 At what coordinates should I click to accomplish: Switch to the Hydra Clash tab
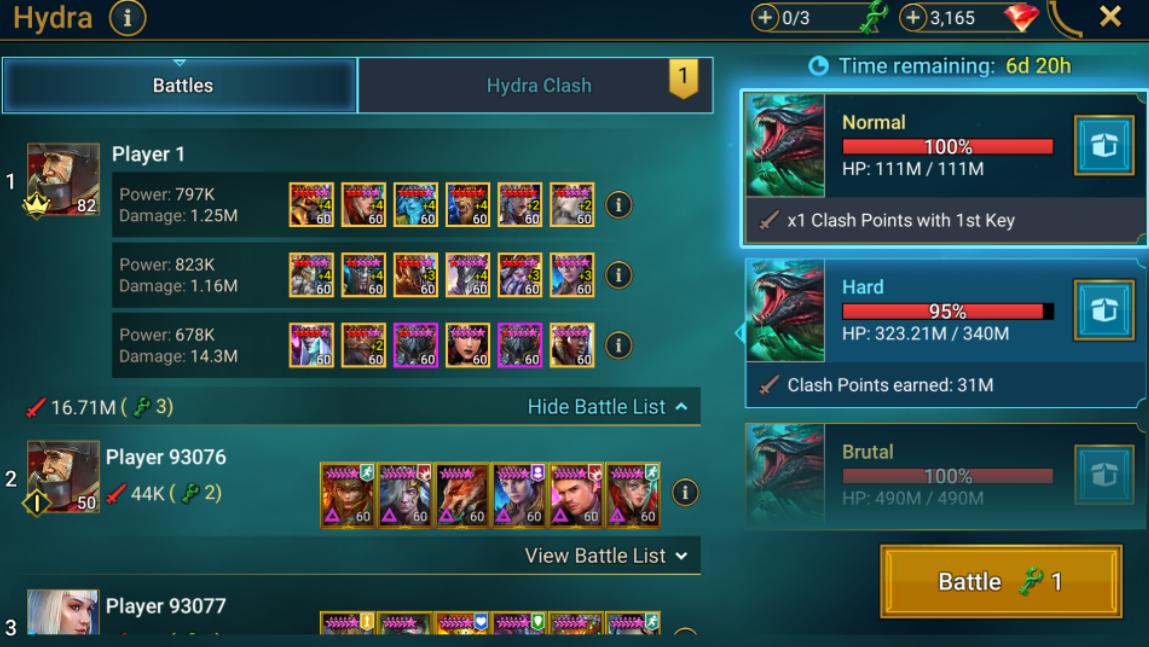click(536, 86)
